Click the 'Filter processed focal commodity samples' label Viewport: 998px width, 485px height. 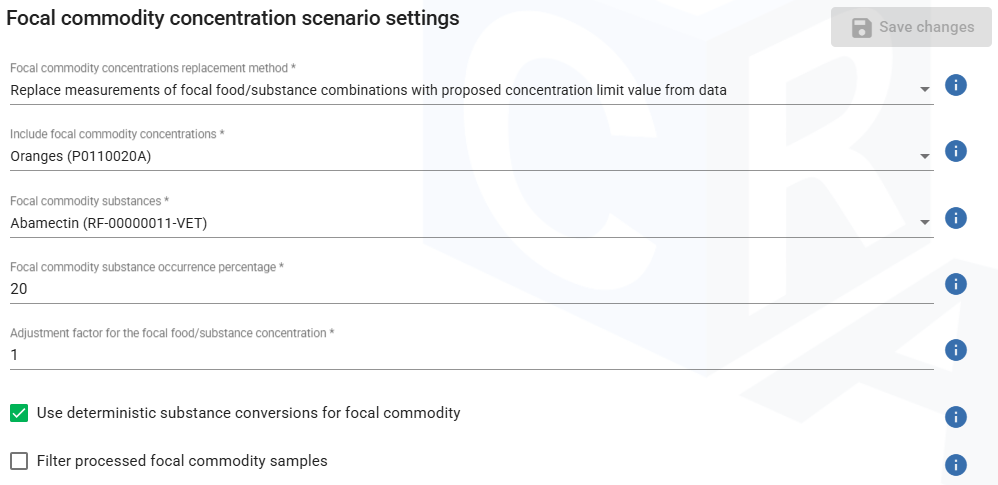[182, 461]
